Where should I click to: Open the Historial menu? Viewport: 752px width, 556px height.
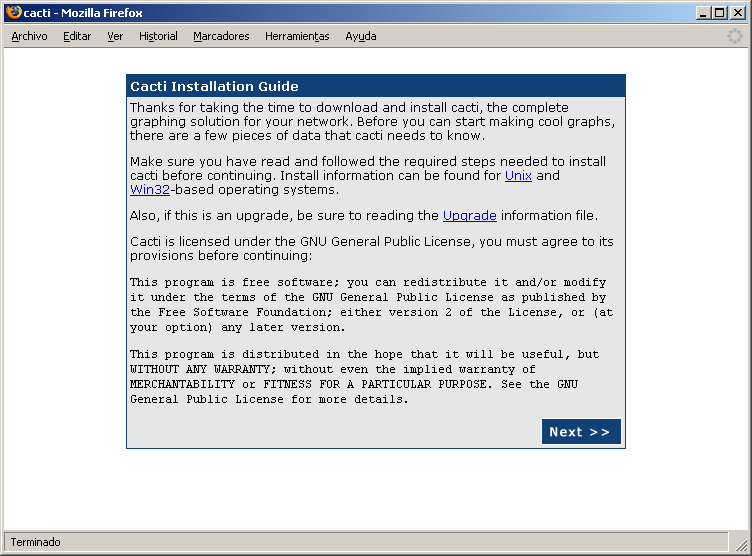coord(158,36)
